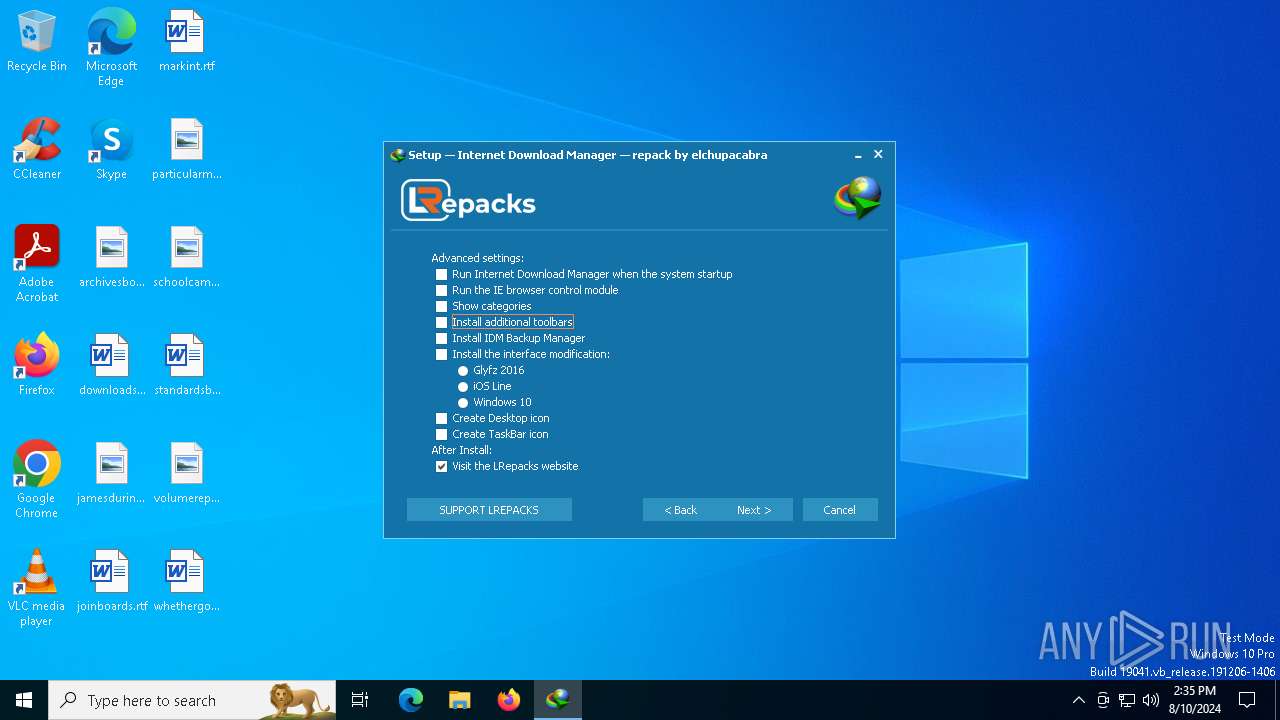Viewport: 1280px width, 720px height.
Task: Launch Firefox from desktop shortcut
Action: pyautogui.click(x=37, y=366)
